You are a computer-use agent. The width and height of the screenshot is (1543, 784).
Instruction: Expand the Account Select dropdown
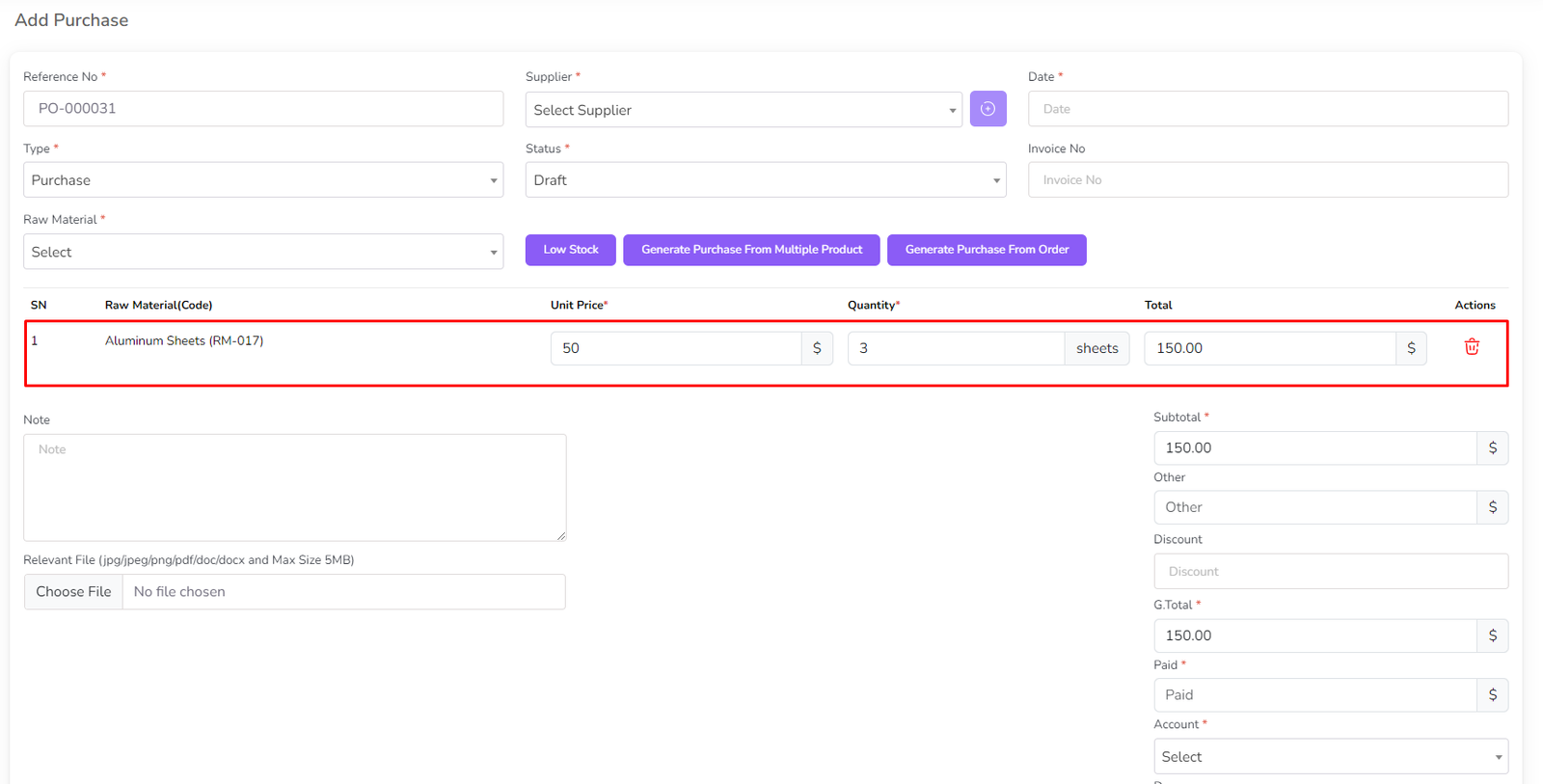(x=1330, y=757)
